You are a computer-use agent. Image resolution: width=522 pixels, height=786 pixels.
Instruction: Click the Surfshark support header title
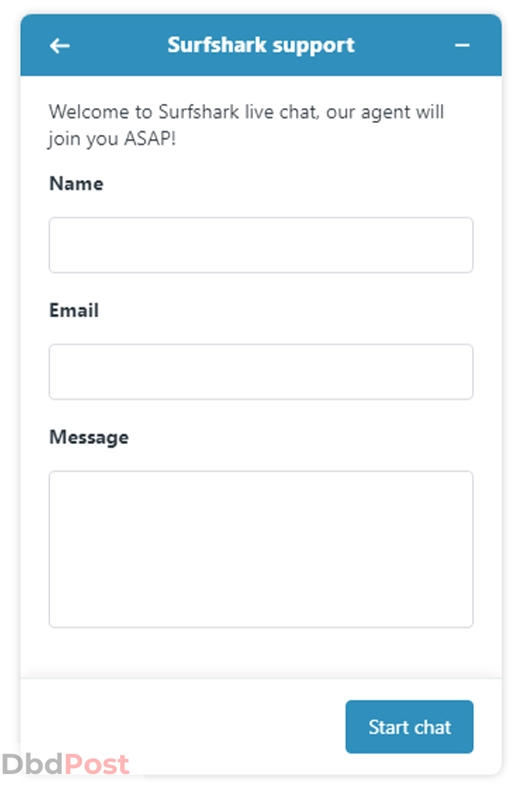click(261, 45)
